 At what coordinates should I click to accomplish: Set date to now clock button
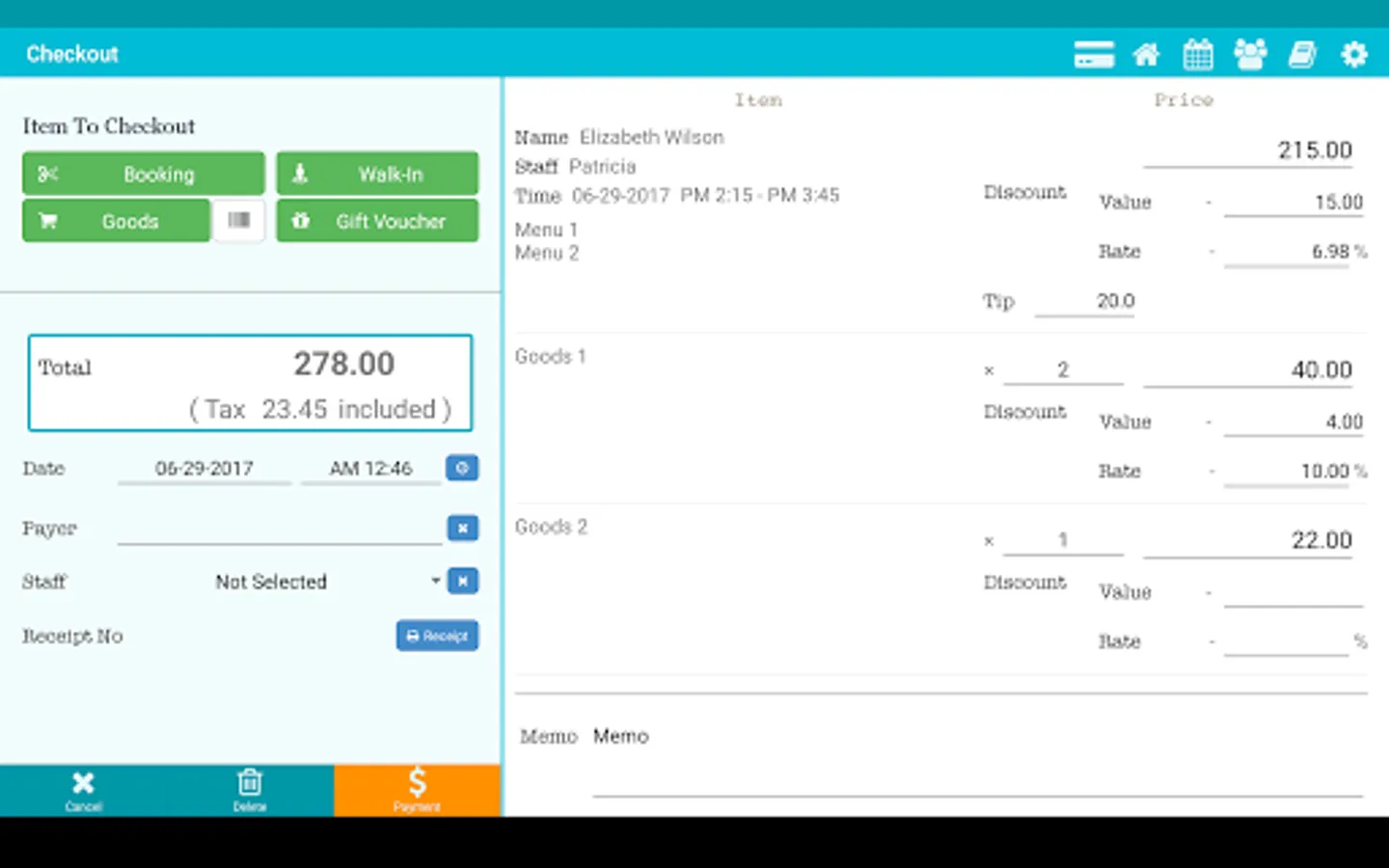(x=462, y=468)
